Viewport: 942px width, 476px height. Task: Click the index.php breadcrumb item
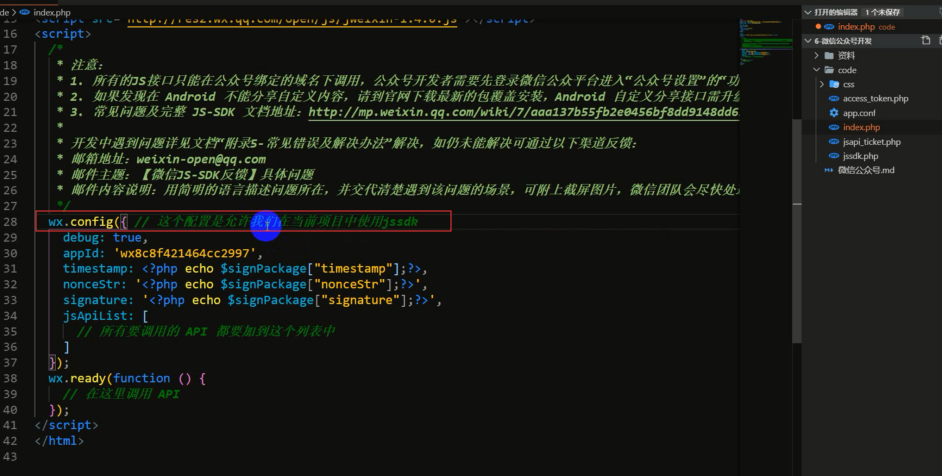pyautogui.click(x=52, y=12)
